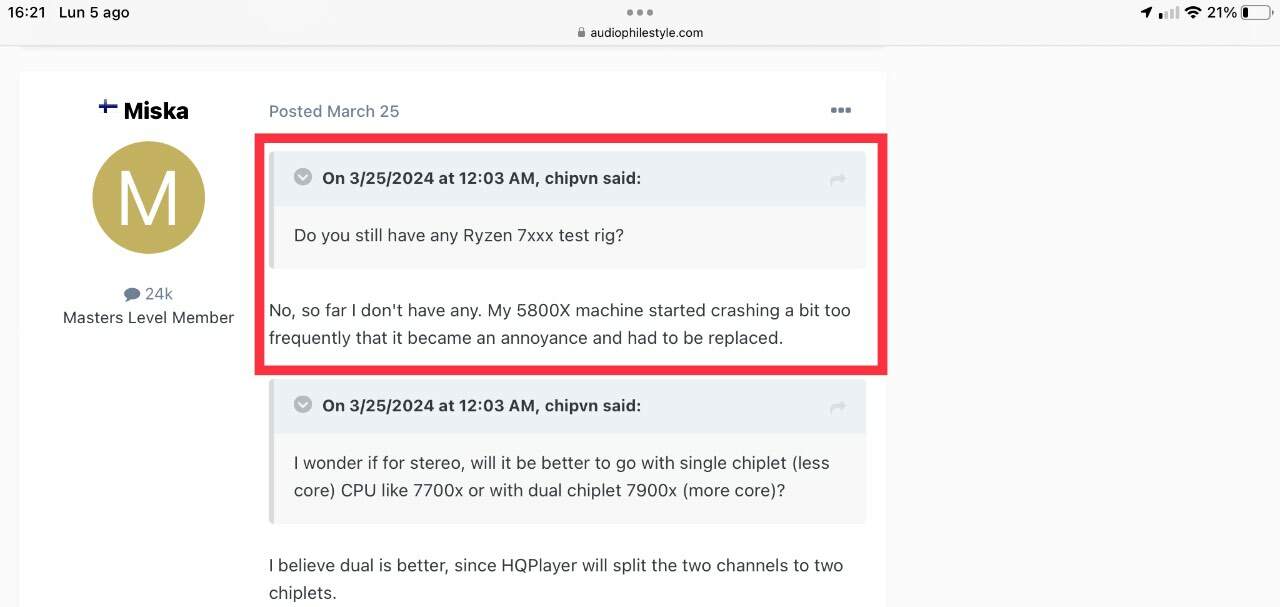Collapse the second chipvn quote about chiplets
The width and height of the screenshot is (1280, 607).
[303, 404]
